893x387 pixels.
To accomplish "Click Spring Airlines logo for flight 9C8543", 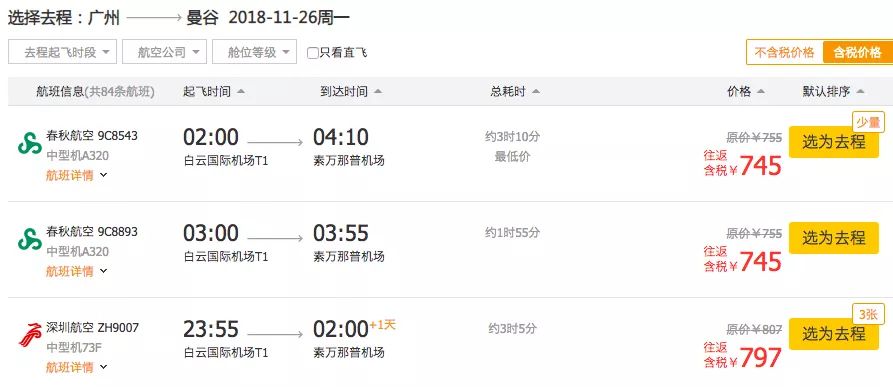I will click(30, 144).
